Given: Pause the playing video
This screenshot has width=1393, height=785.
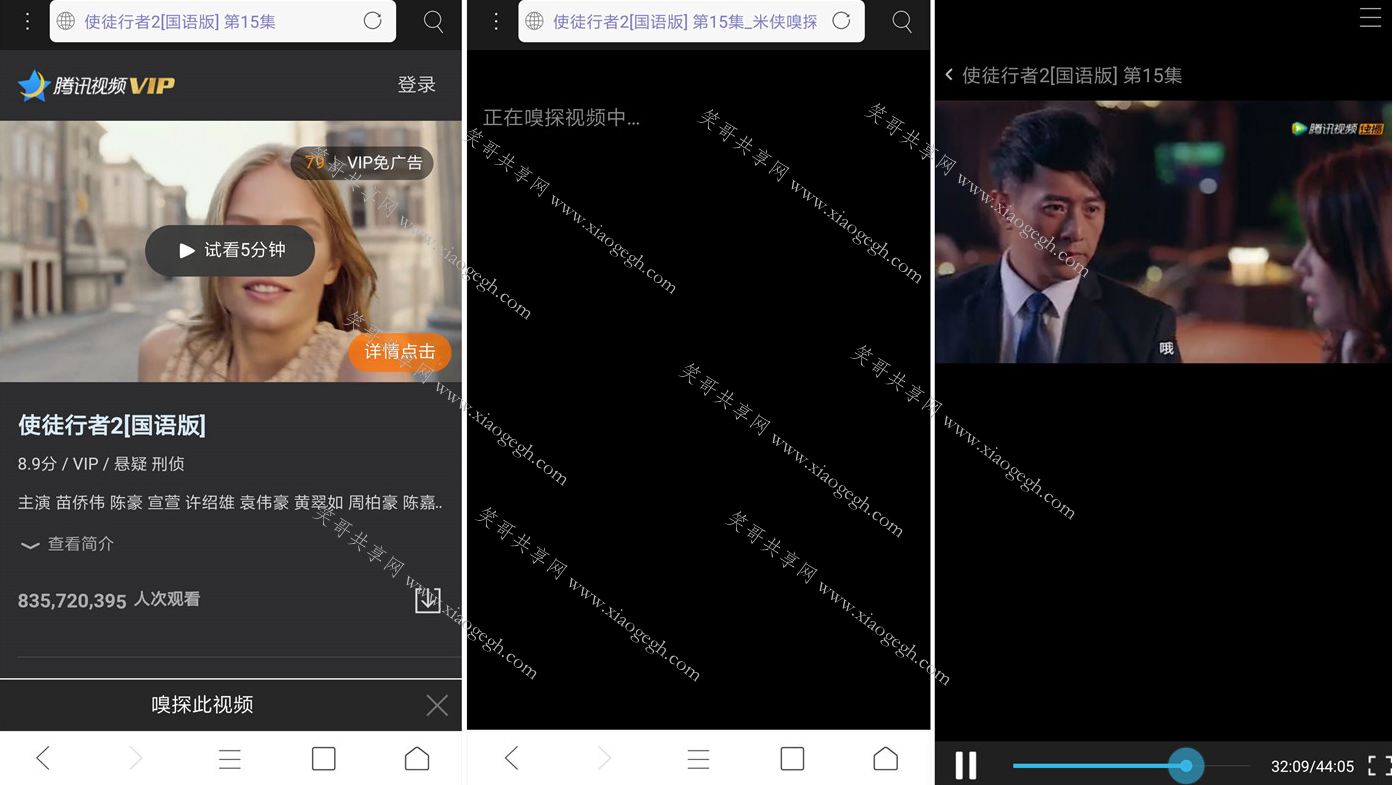Looking at the screenshot, I should (966, 766).
